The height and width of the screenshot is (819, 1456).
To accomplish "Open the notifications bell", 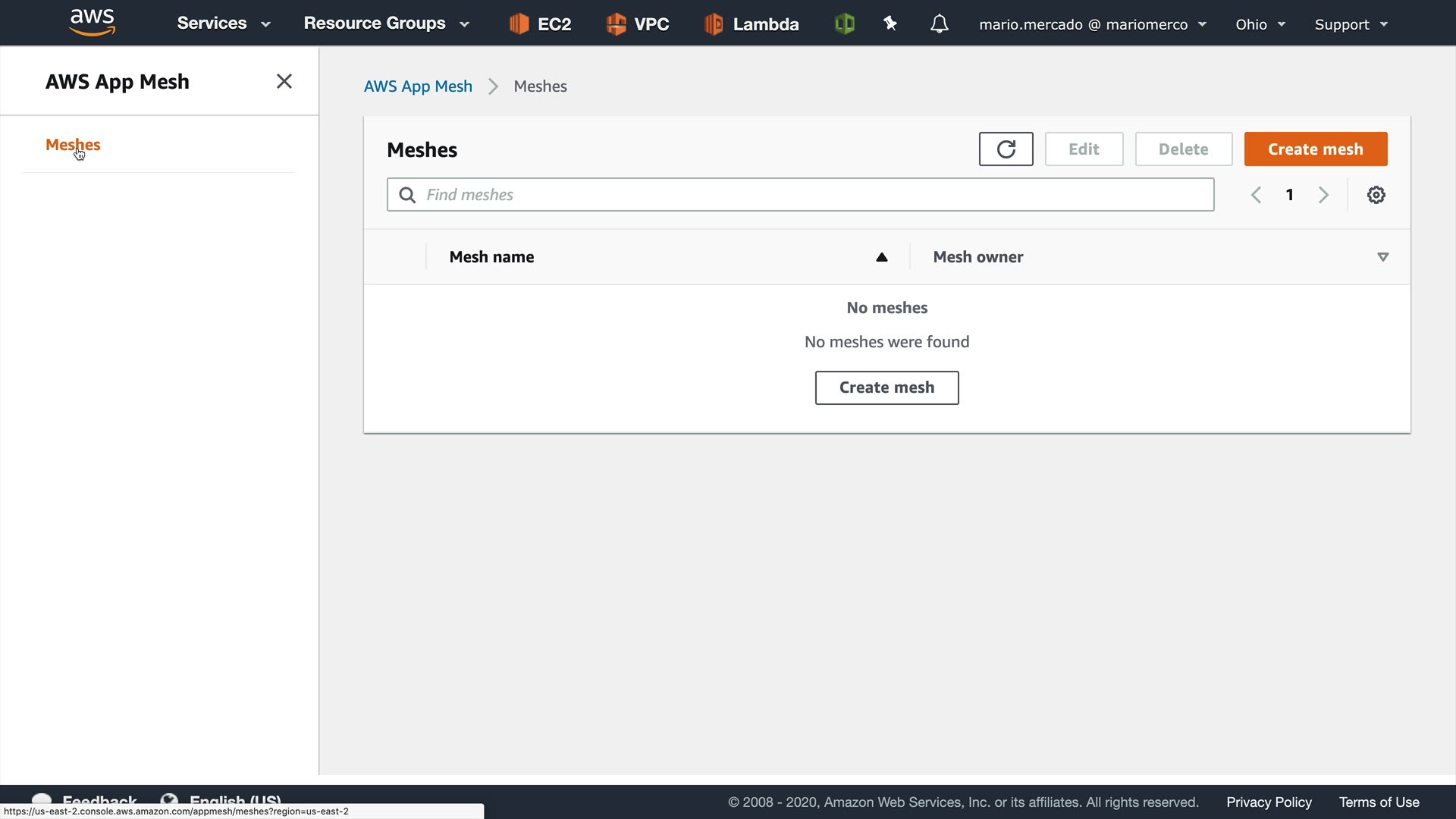I will [x=939, y=24].
